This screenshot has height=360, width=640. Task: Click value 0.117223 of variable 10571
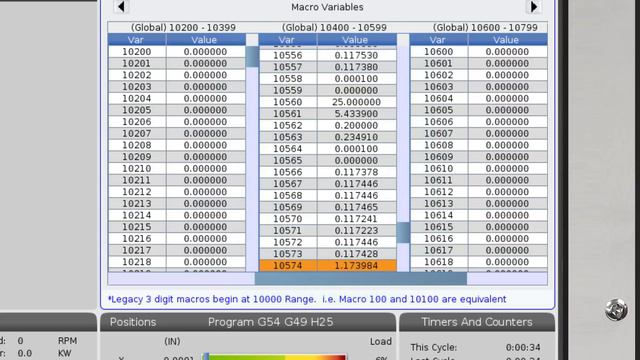356,231
